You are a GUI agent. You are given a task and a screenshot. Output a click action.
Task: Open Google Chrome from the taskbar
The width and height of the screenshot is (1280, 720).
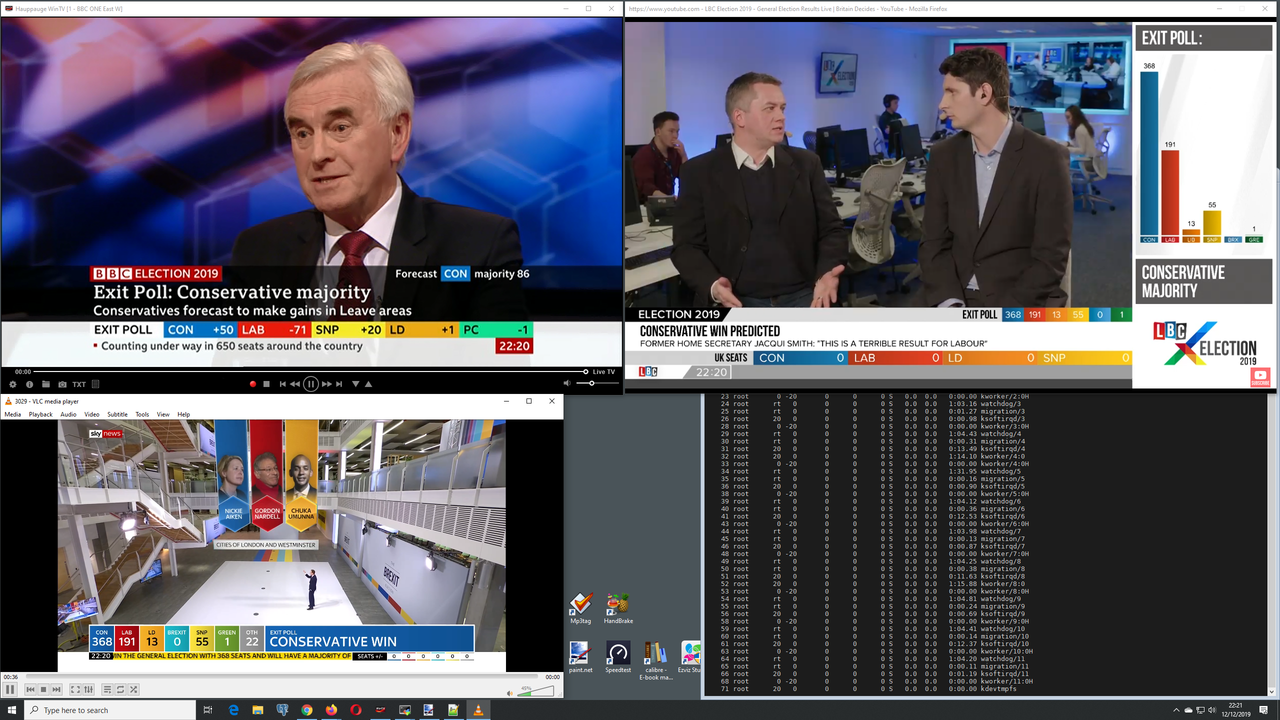pos(307,710)
